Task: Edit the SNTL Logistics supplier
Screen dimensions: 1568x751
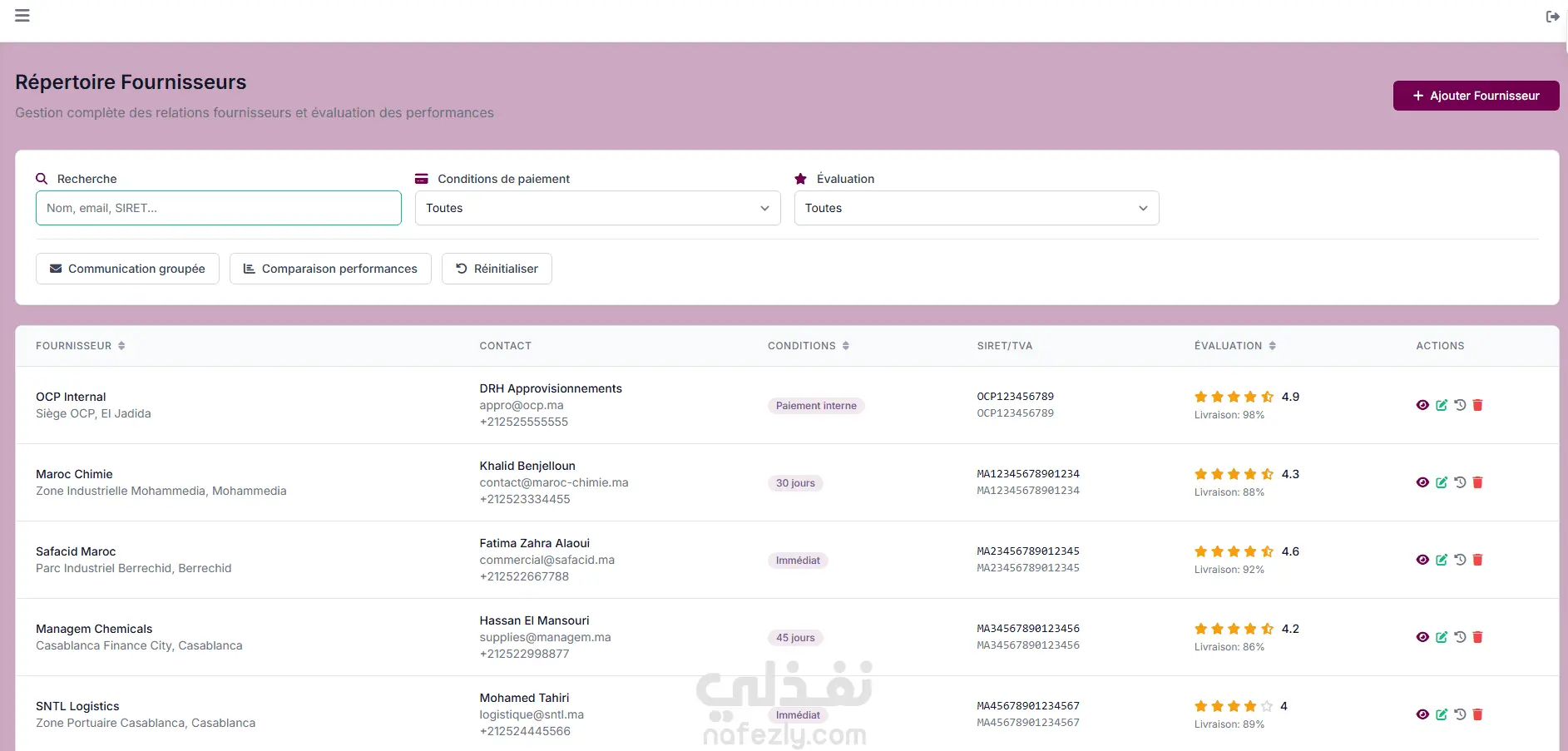Action: pos(1442,714)
